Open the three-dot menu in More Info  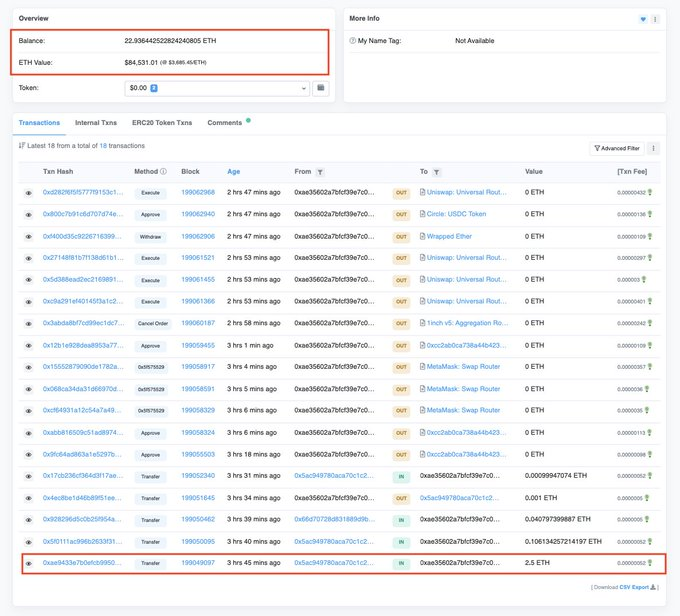tap(655, 19)
